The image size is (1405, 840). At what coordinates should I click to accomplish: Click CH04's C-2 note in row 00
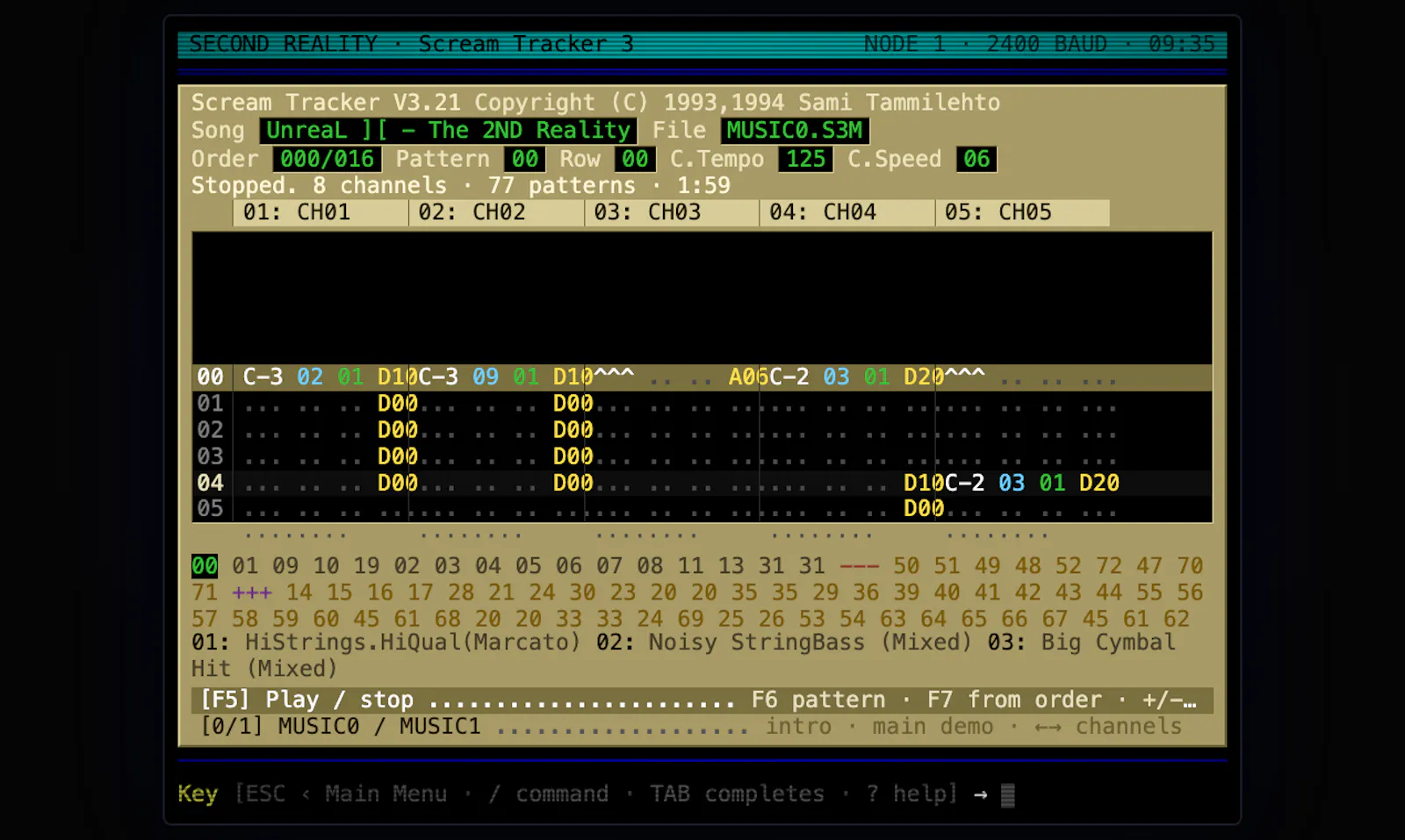(x=789, y=377)
